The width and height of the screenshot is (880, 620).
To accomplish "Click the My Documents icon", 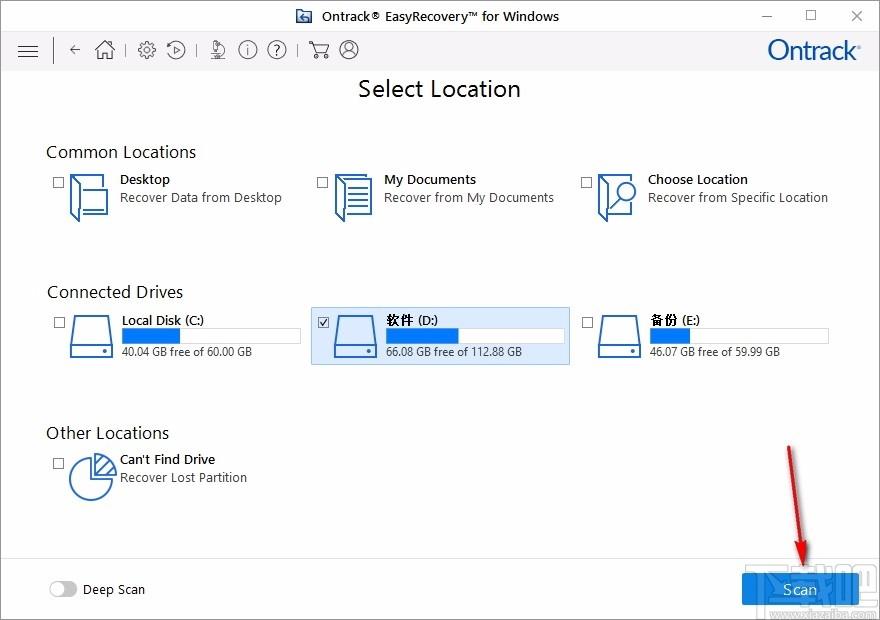I will click(x=353, y=197).
